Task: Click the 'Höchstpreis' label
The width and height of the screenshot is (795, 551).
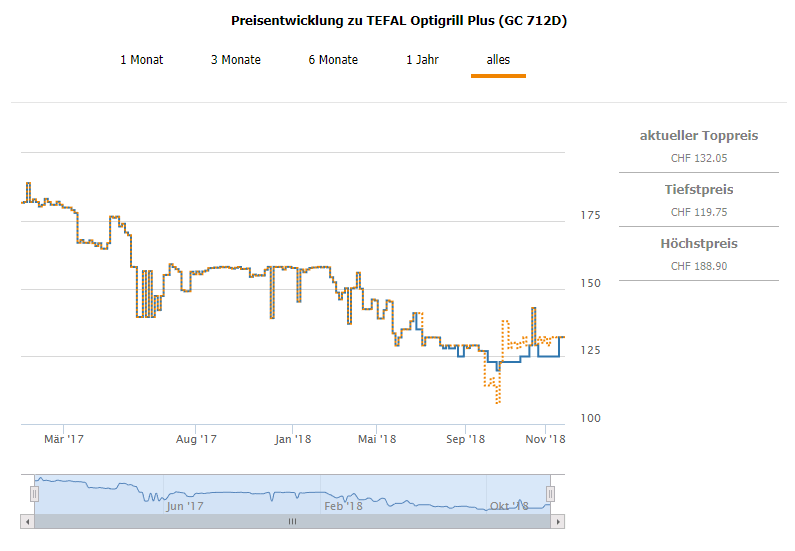Action: [x=699, y=244]
